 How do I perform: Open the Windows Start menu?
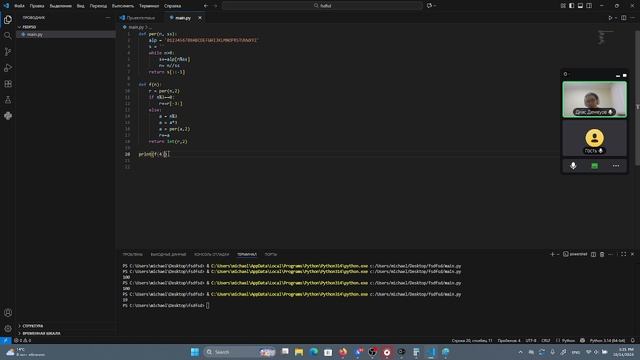coord(195,352)
